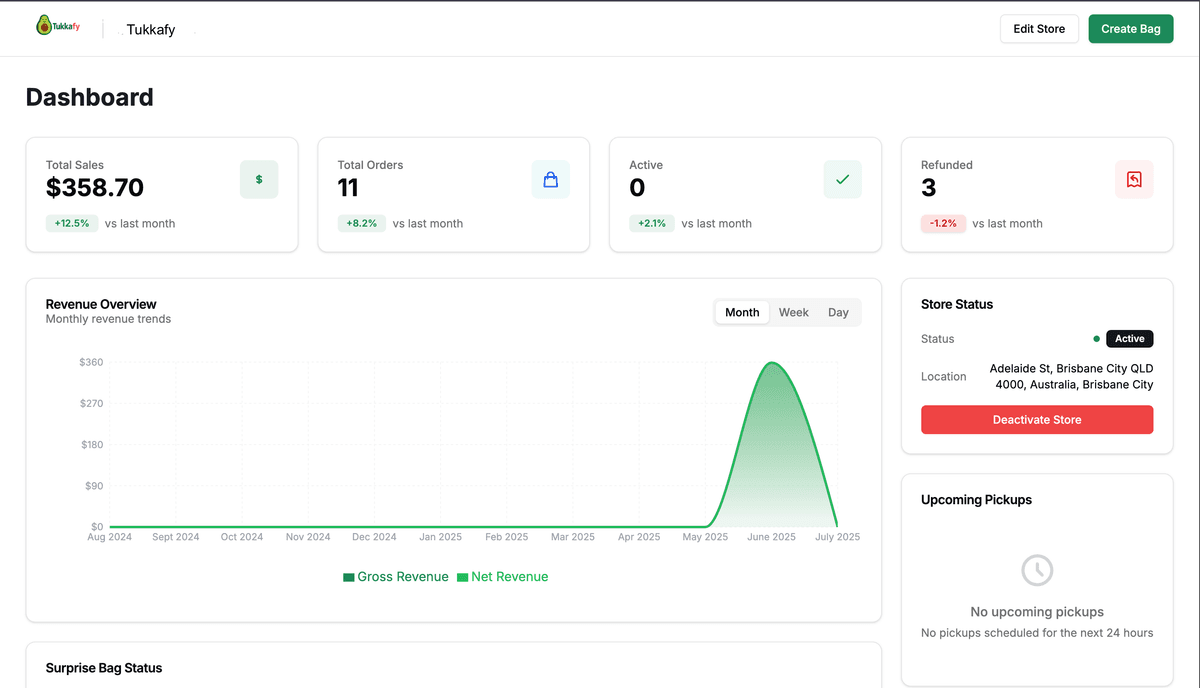Viewport: 1200px width, 688px height.
Task: Click the Surprise Bag Status heading
Action: pos(104,667)
